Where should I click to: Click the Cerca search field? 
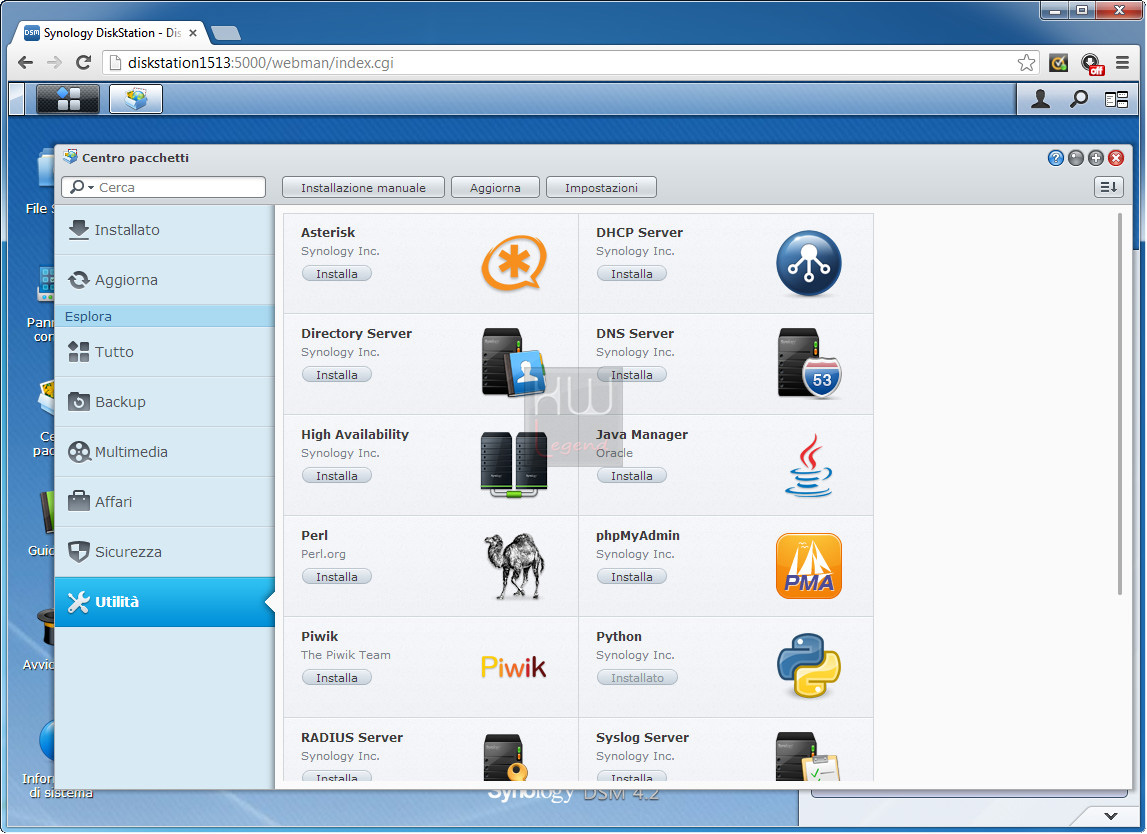pyautogui.click(x=163, y=187)
